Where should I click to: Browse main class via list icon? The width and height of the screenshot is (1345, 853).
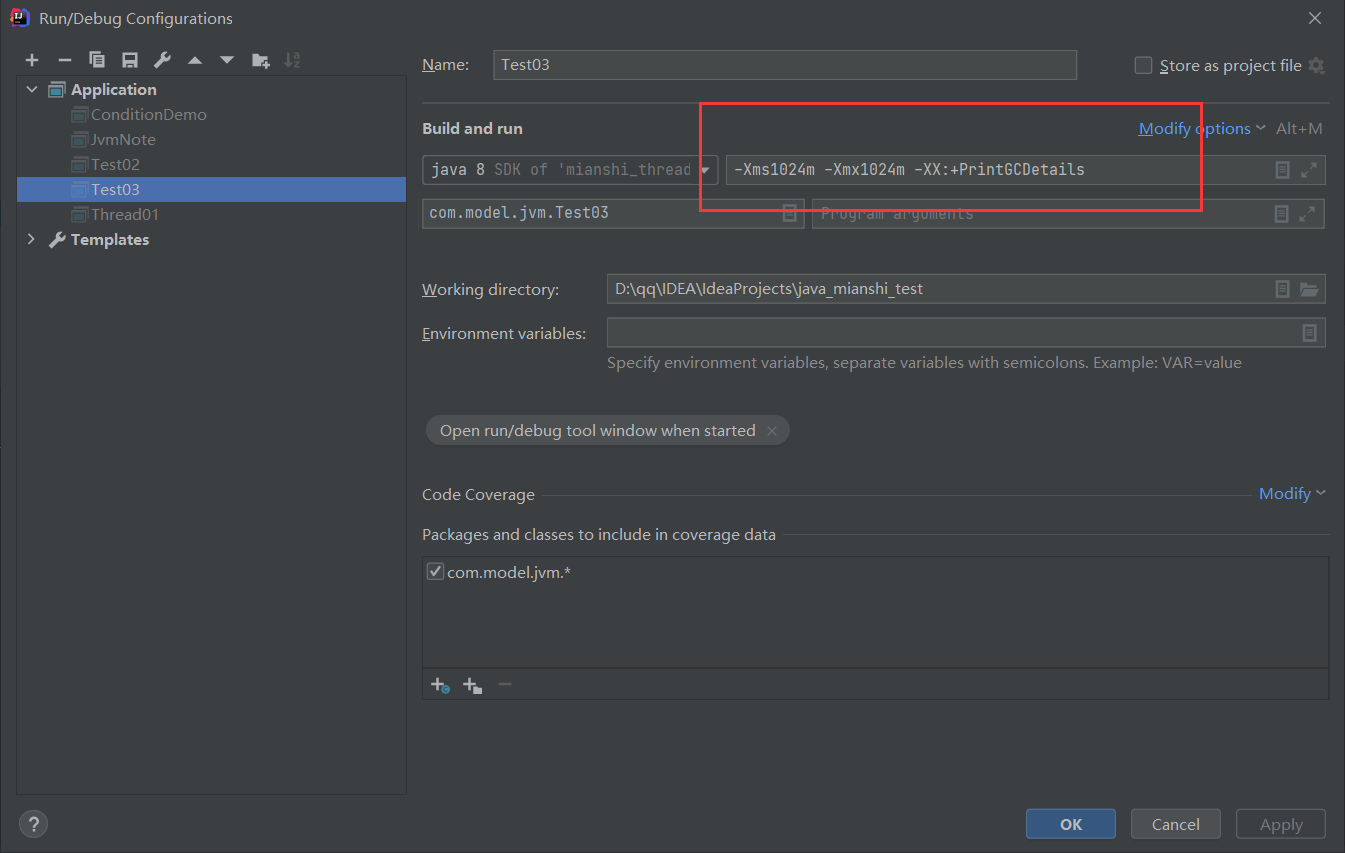[789, 213]
